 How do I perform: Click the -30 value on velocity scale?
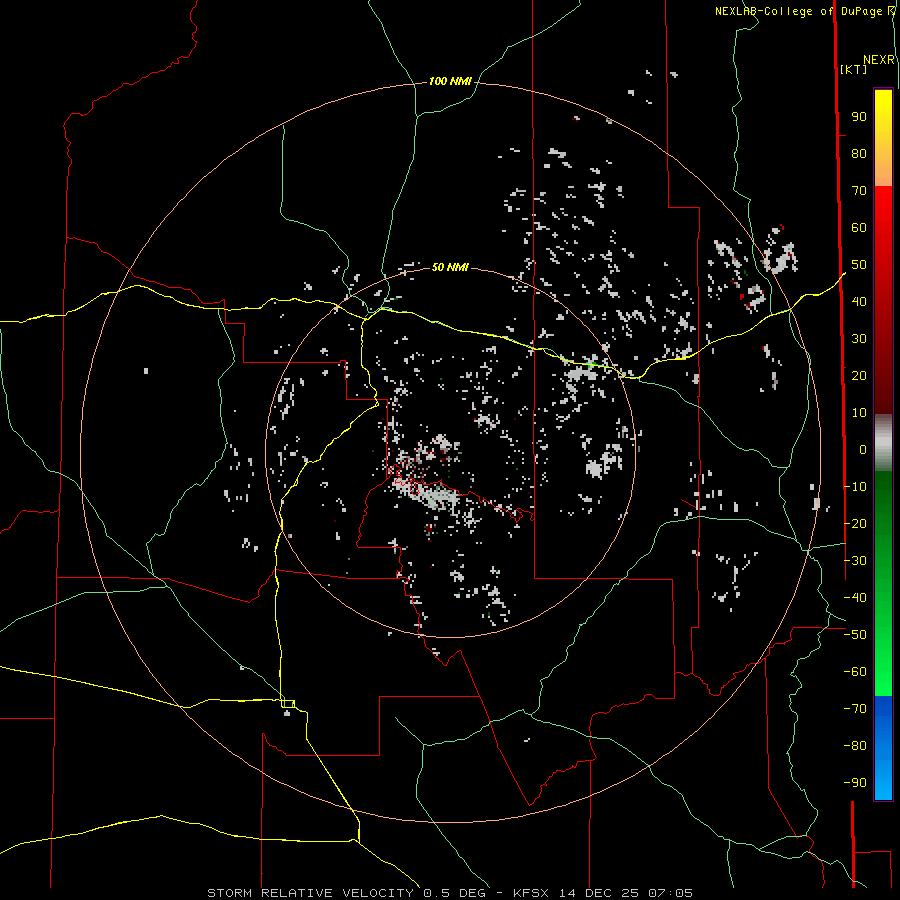[x=855, y=561]
